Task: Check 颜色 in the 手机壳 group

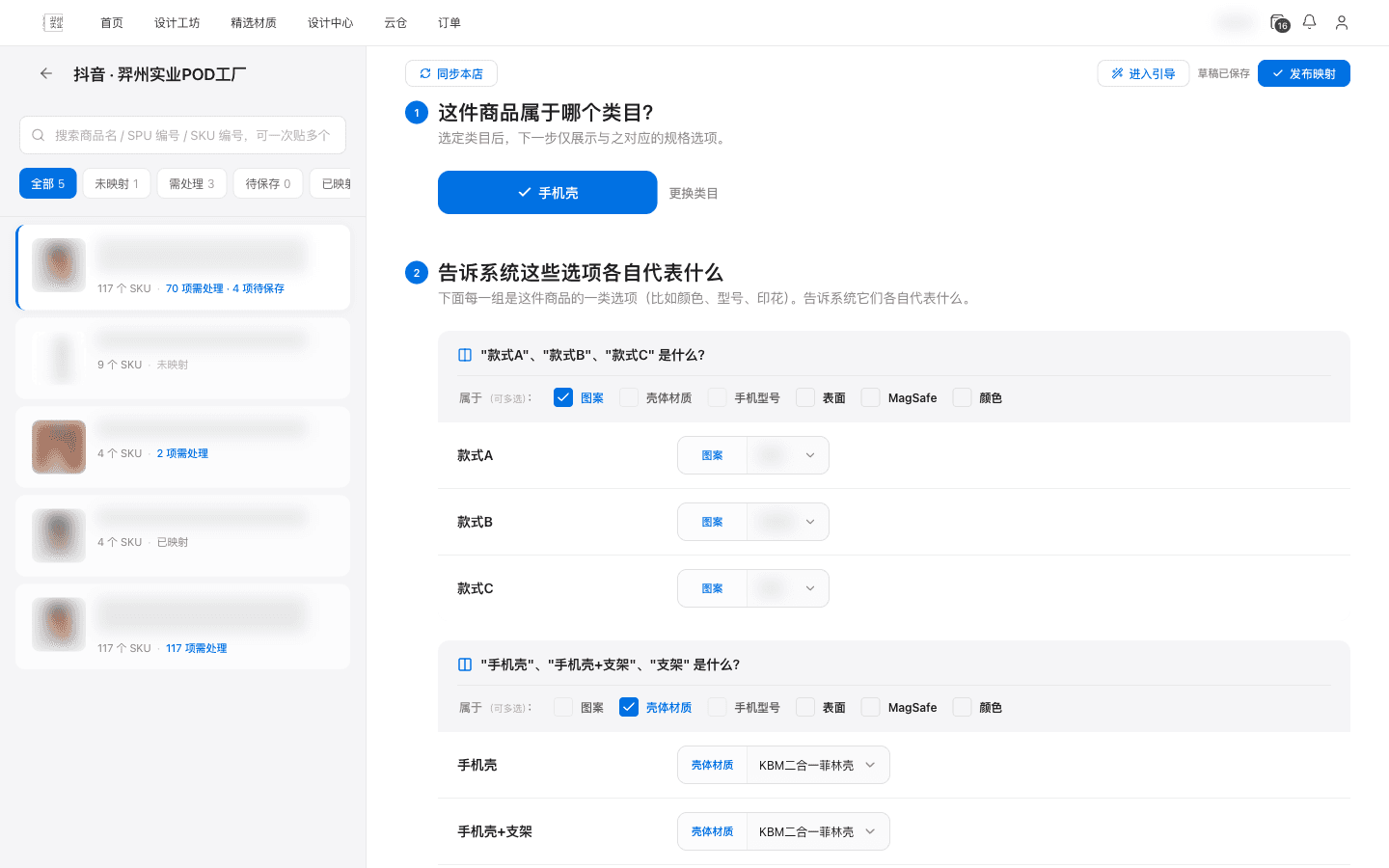Action: coord(962,707)
